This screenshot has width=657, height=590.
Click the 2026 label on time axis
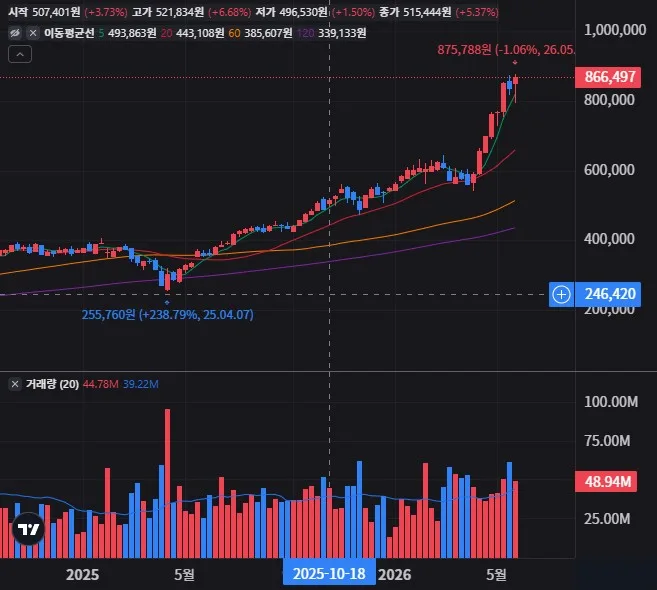point(394,574)
